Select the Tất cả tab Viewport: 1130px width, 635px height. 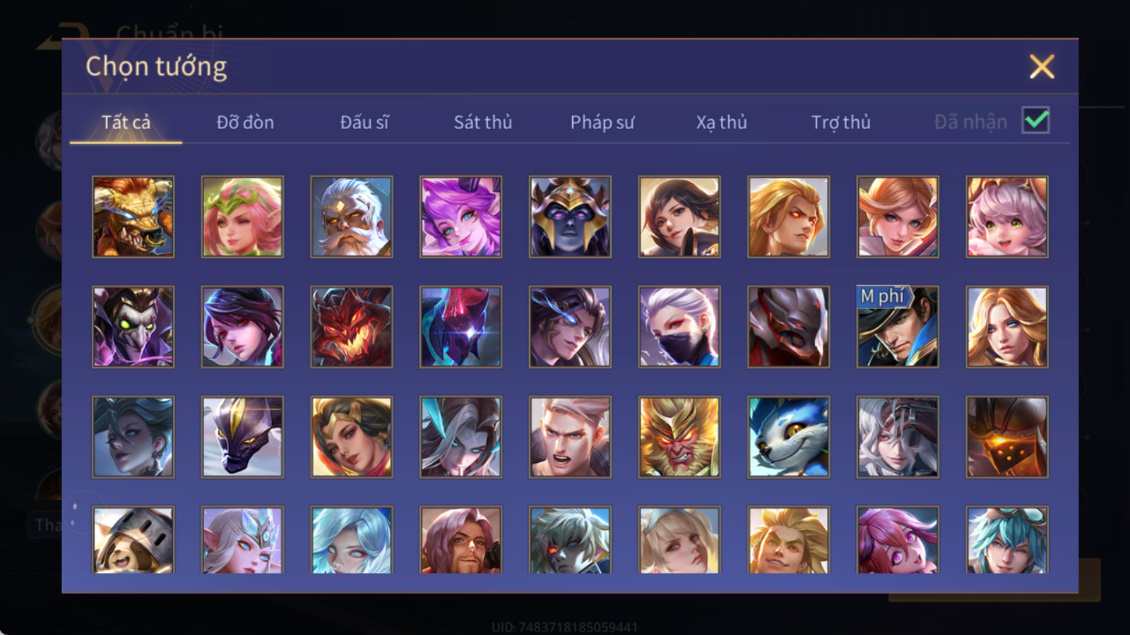click(x=126, y=123)
